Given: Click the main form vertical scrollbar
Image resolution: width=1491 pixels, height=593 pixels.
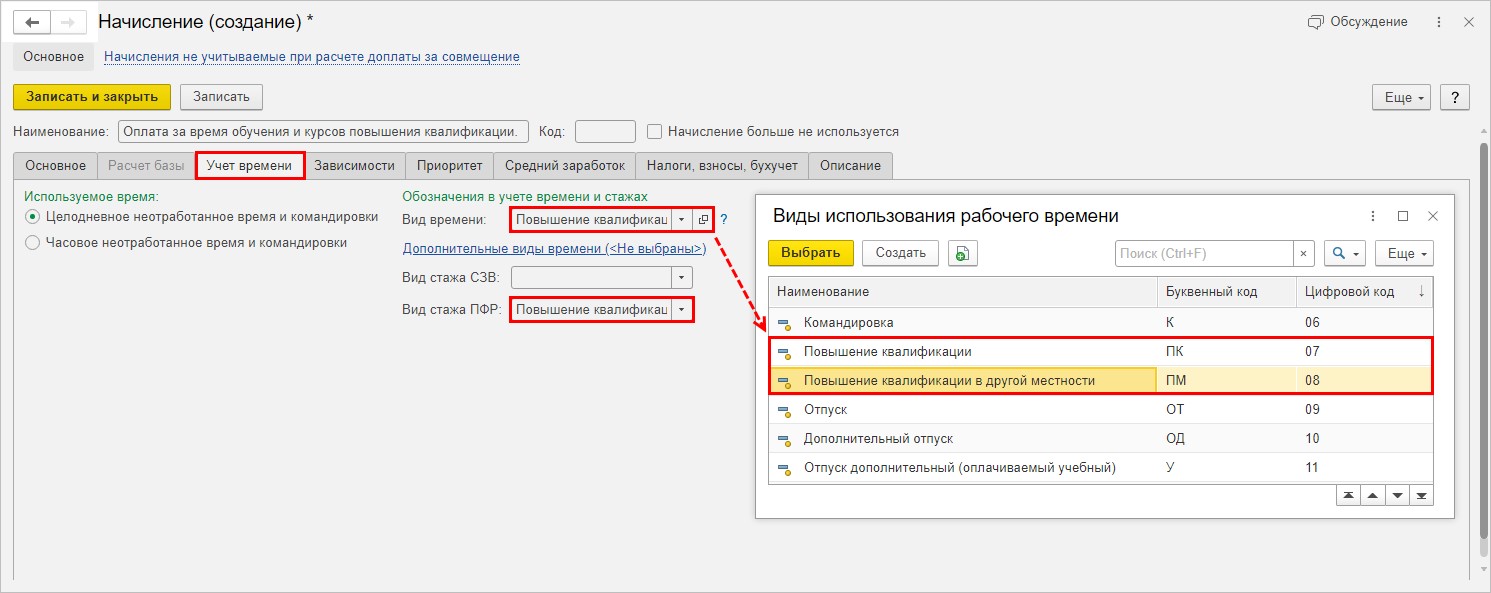Looking at the screenshot, I should (x=1484, y=340).
